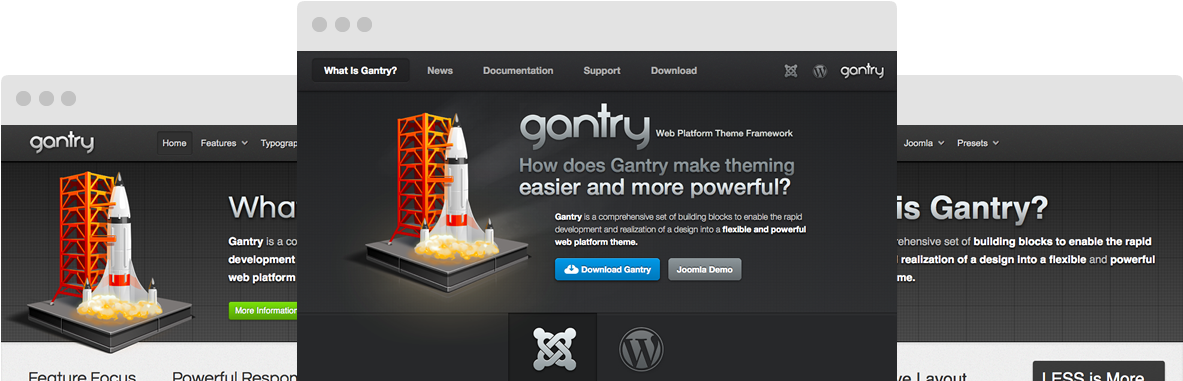This screenshot has width=1183, height=381.
Task: Click the blue Download Gantry button
Action: [607, 269]
